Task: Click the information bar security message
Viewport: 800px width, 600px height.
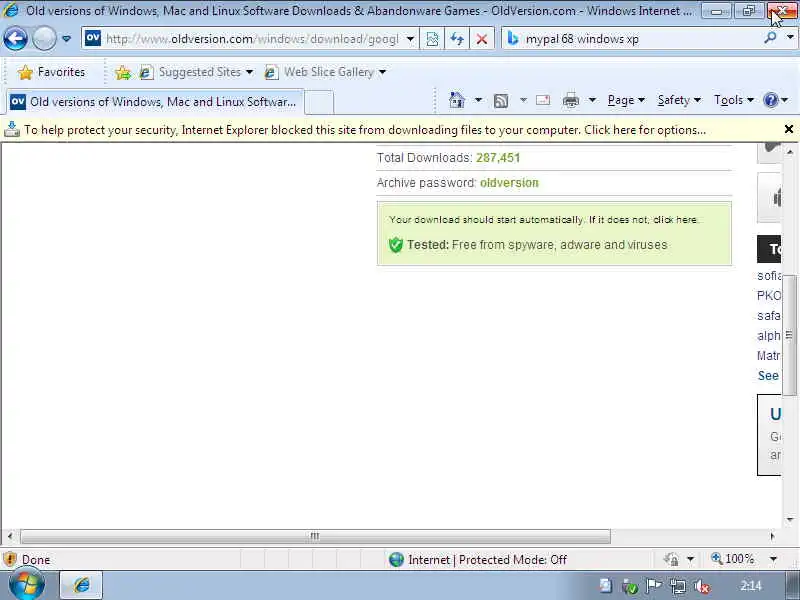Action: tap(365, 130)
